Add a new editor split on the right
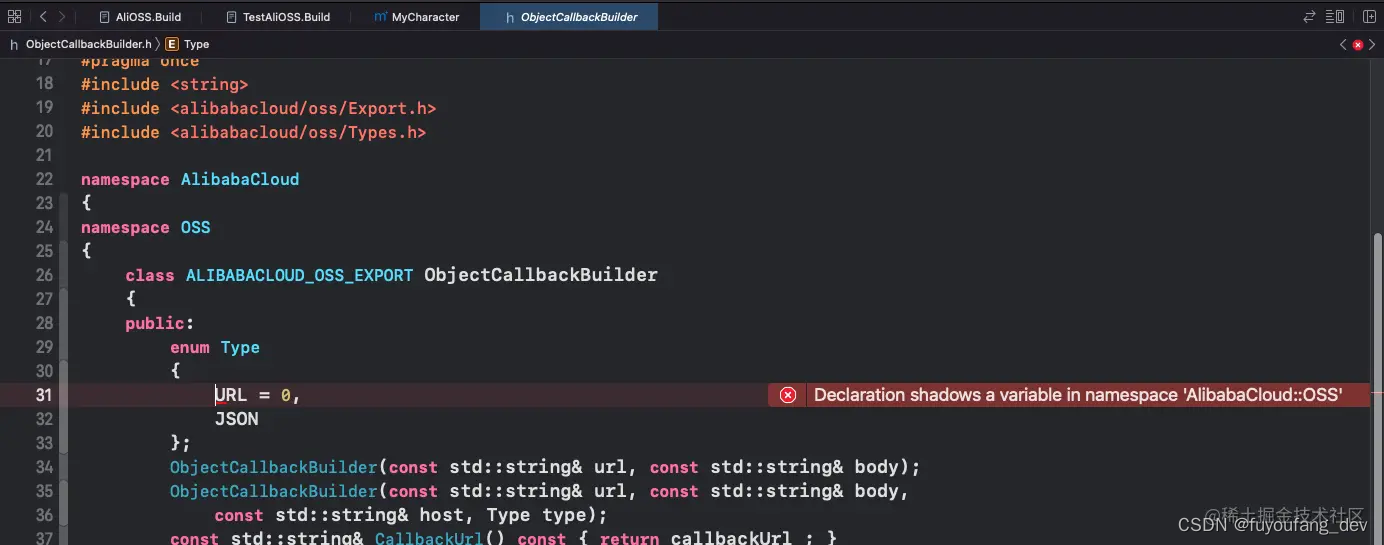Image resolution: width=1384 pixels, height=545 pixels. pos(1369,17)
